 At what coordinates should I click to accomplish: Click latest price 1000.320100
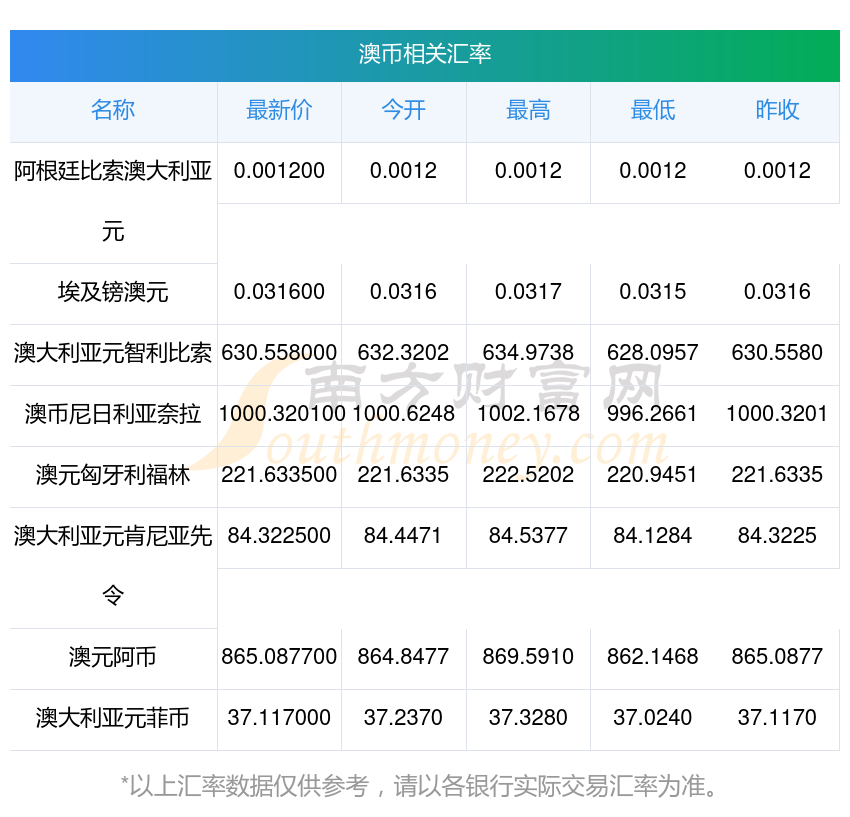pos(281,414)
